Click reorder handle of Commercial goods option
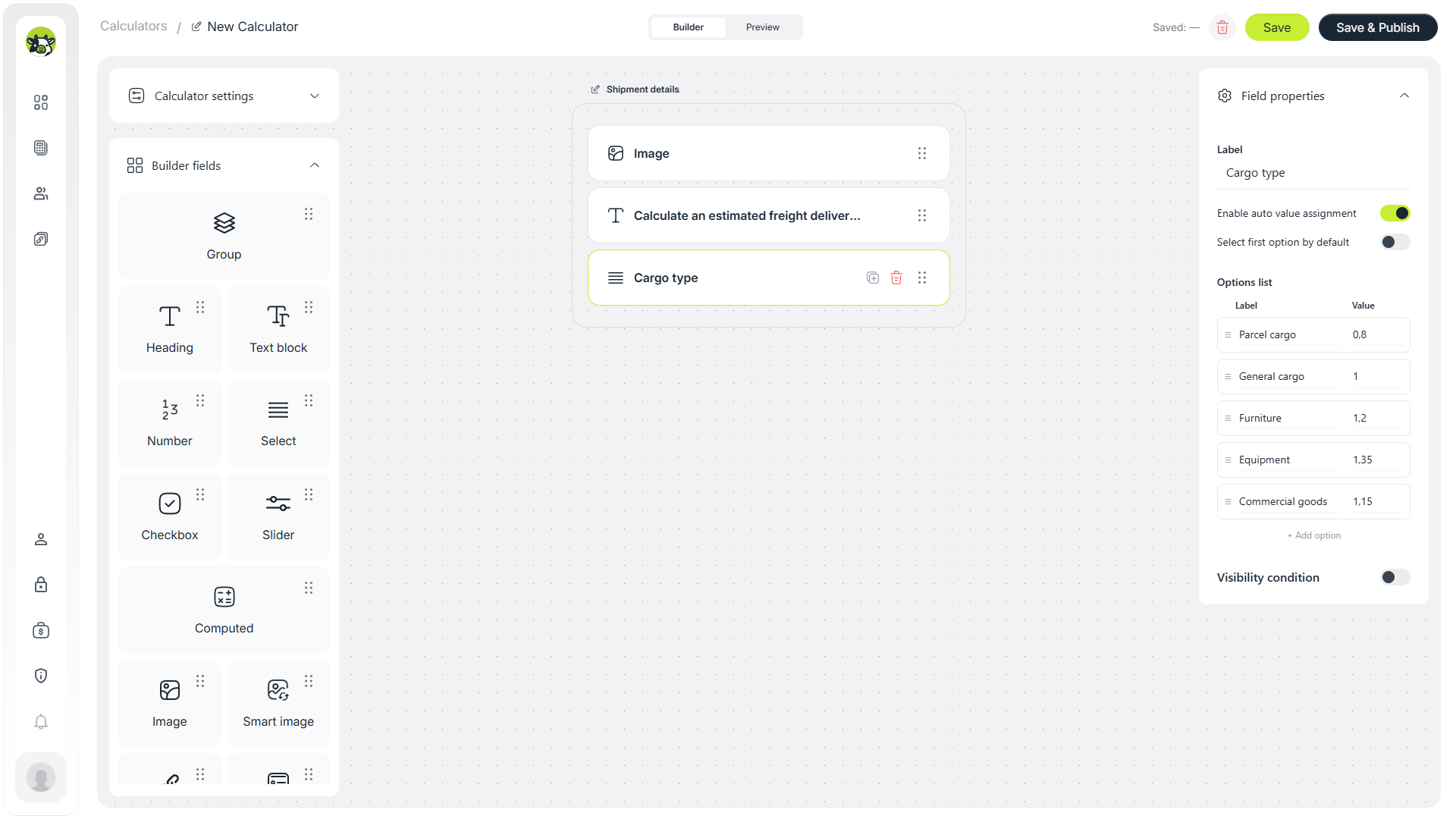The image size is (1456, 819). (1228, 501)
